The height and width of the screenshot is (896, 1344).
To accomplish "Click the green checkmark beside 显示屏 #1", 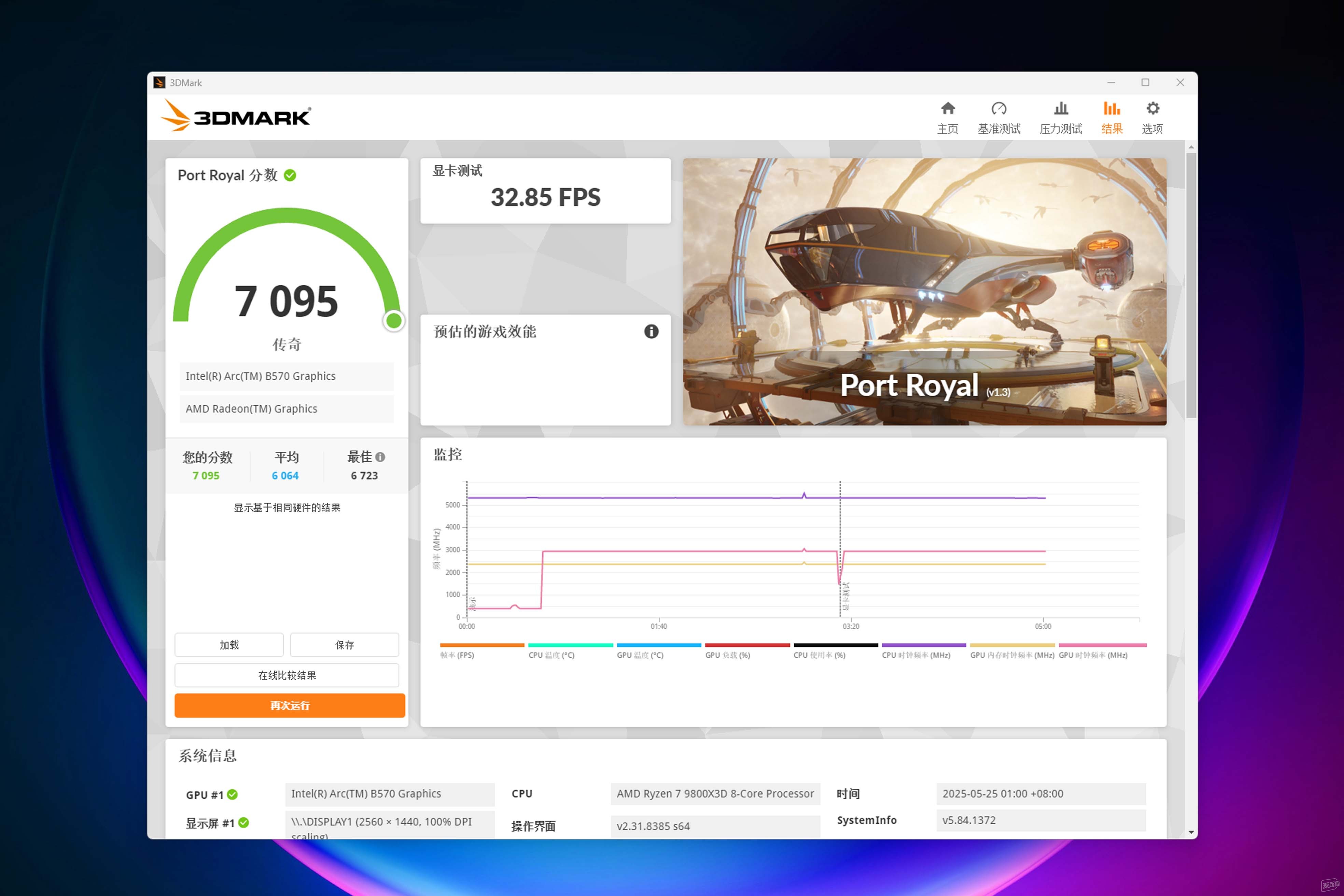I will (244, 822).
